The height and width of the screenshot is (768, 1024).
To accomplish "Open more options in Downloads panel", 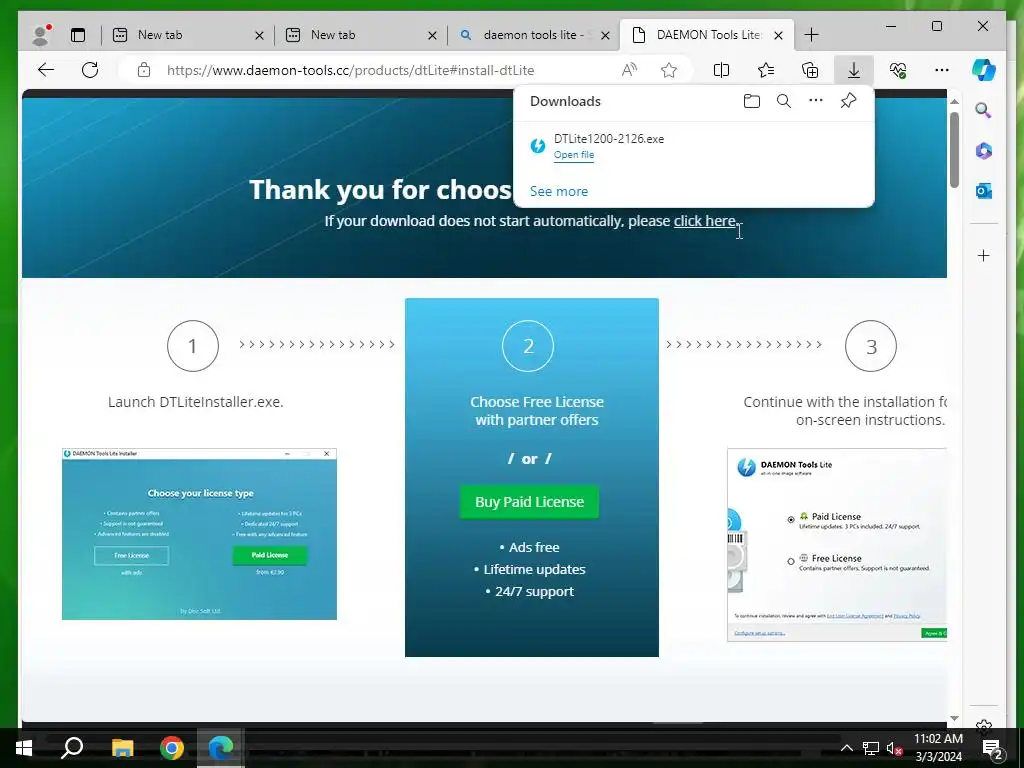I will [816, 101].
